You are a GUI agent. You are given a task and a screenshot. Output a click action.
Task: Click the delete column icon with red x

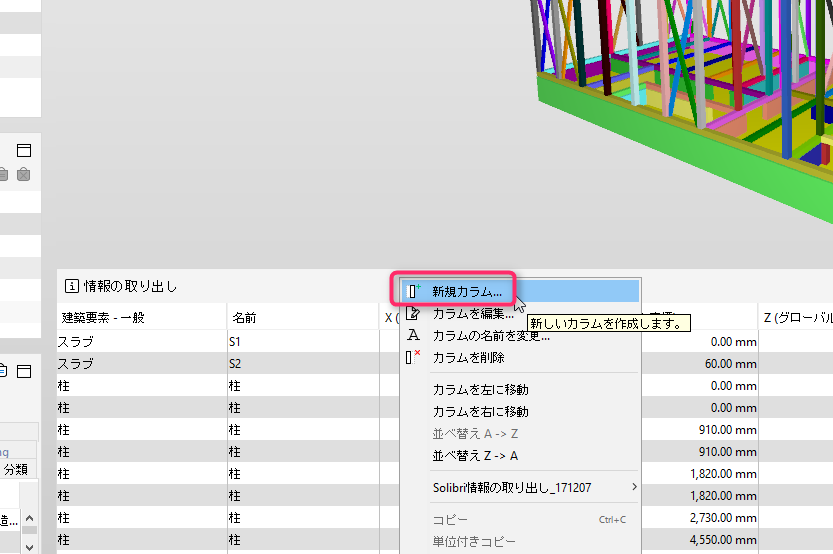413,357
